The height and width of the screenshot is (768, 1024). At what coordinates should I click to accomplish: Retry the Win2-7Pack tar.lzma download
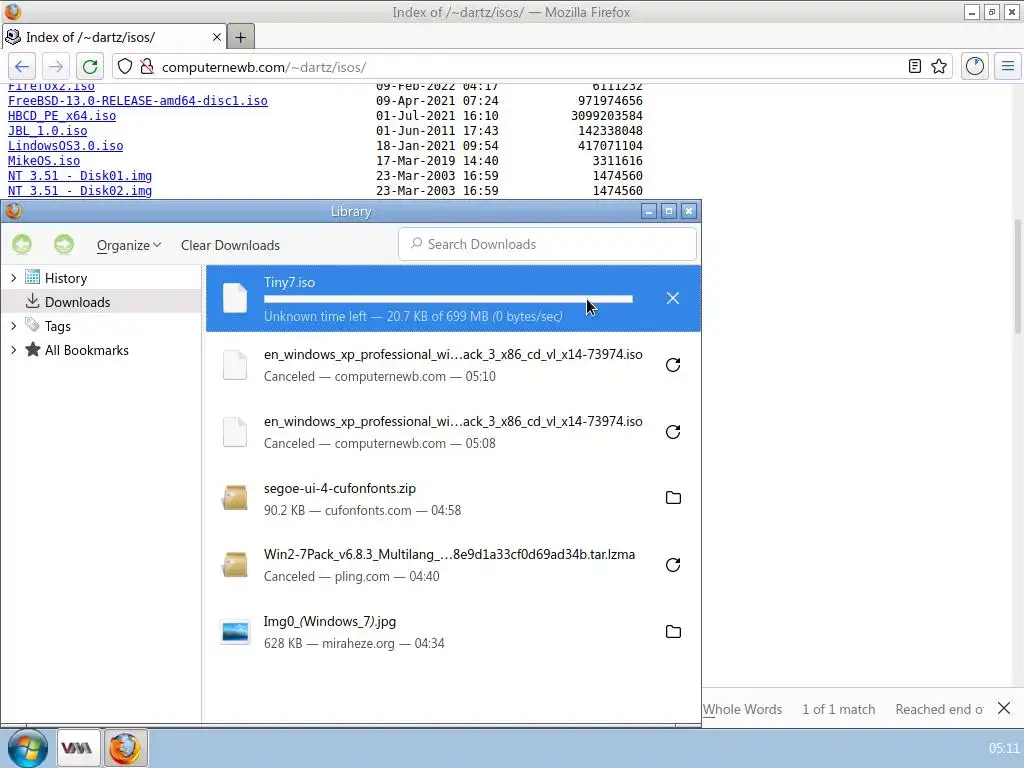pyautogui.click(x=673, y=565)
